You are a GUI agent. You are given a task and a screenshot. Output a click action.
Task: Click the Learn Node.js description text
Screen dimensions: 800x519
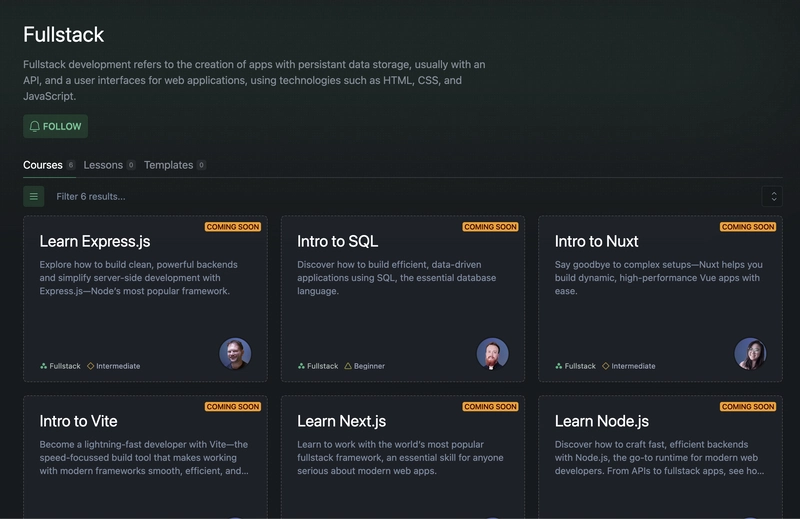point(659,458)
